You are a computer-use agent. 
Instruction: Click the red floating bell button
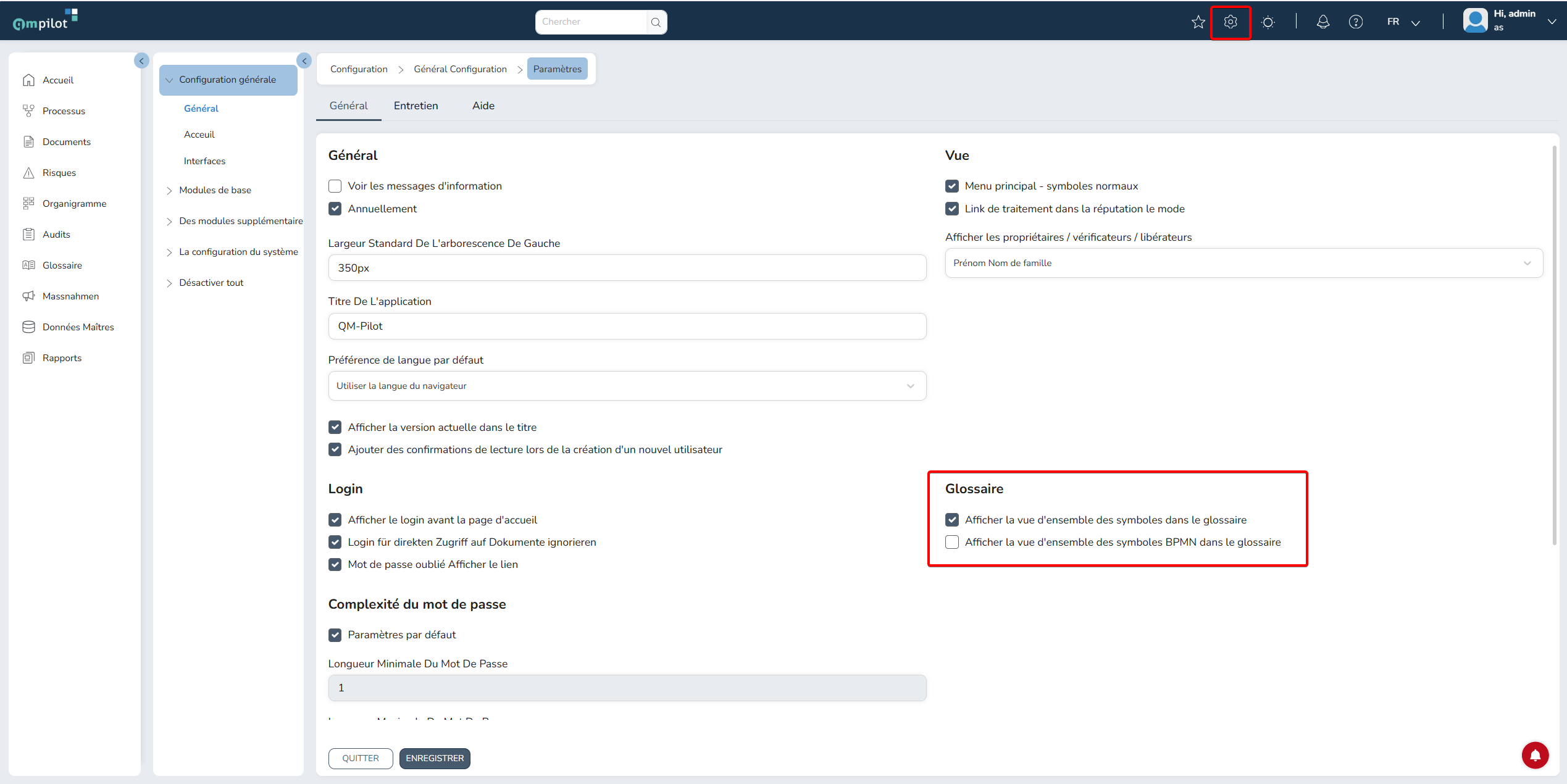(1535, 755)
